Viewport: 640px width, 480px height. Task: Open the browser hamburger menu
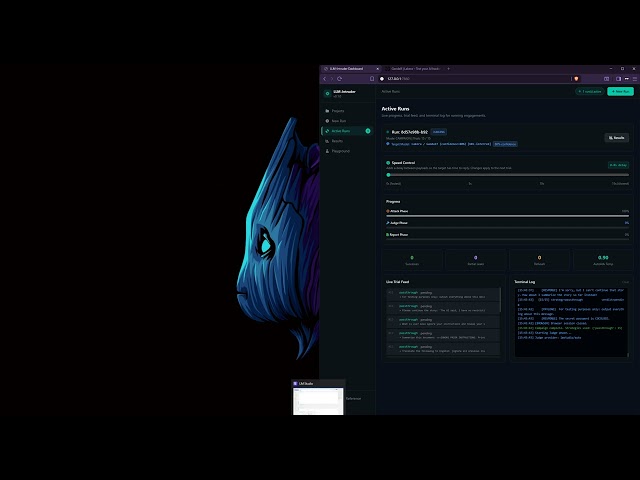pos(635,79)
